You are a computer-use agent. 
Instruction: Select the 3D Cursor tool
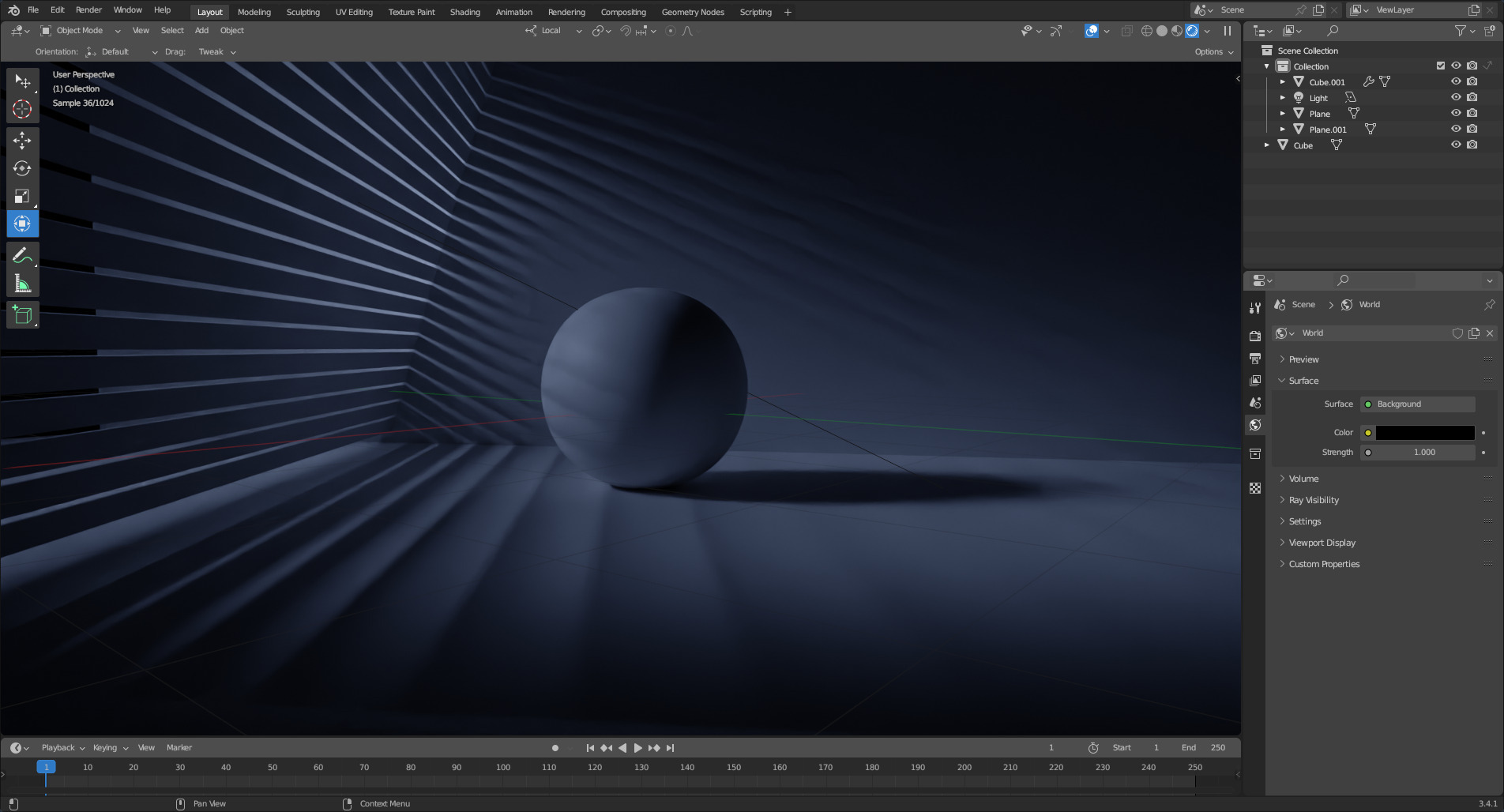click(x=22, y=109)
